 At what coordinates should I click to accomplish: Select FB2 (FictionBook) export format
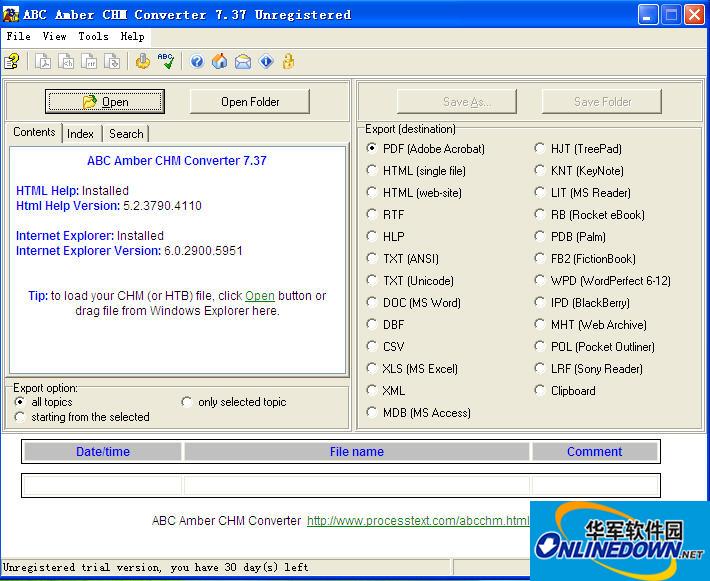coord(585,259)
